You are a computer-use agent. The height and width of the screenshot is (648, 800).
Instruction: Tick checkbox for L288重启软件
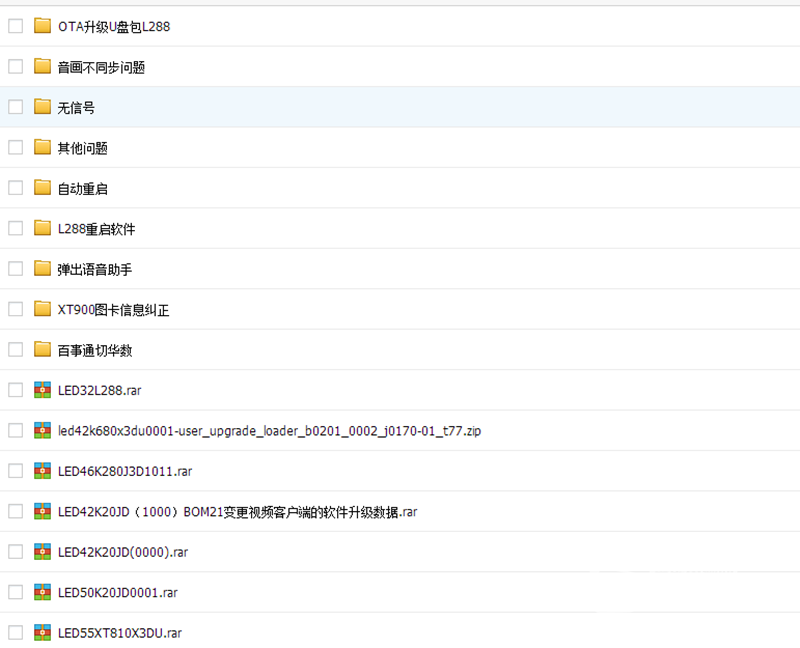click(x=16, y=228)
